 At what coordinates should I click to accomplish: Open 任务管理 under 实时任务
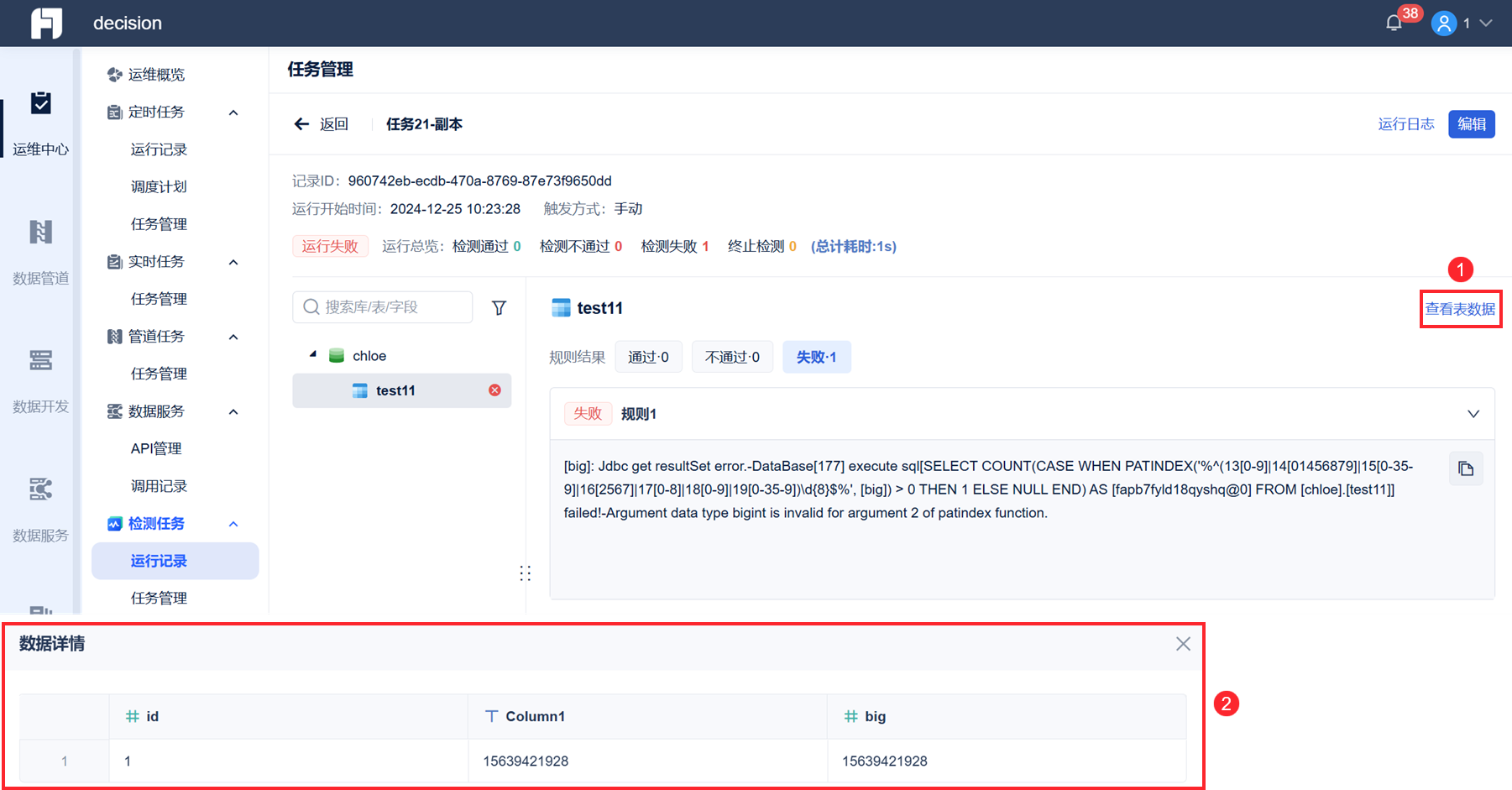coord(159,299)
